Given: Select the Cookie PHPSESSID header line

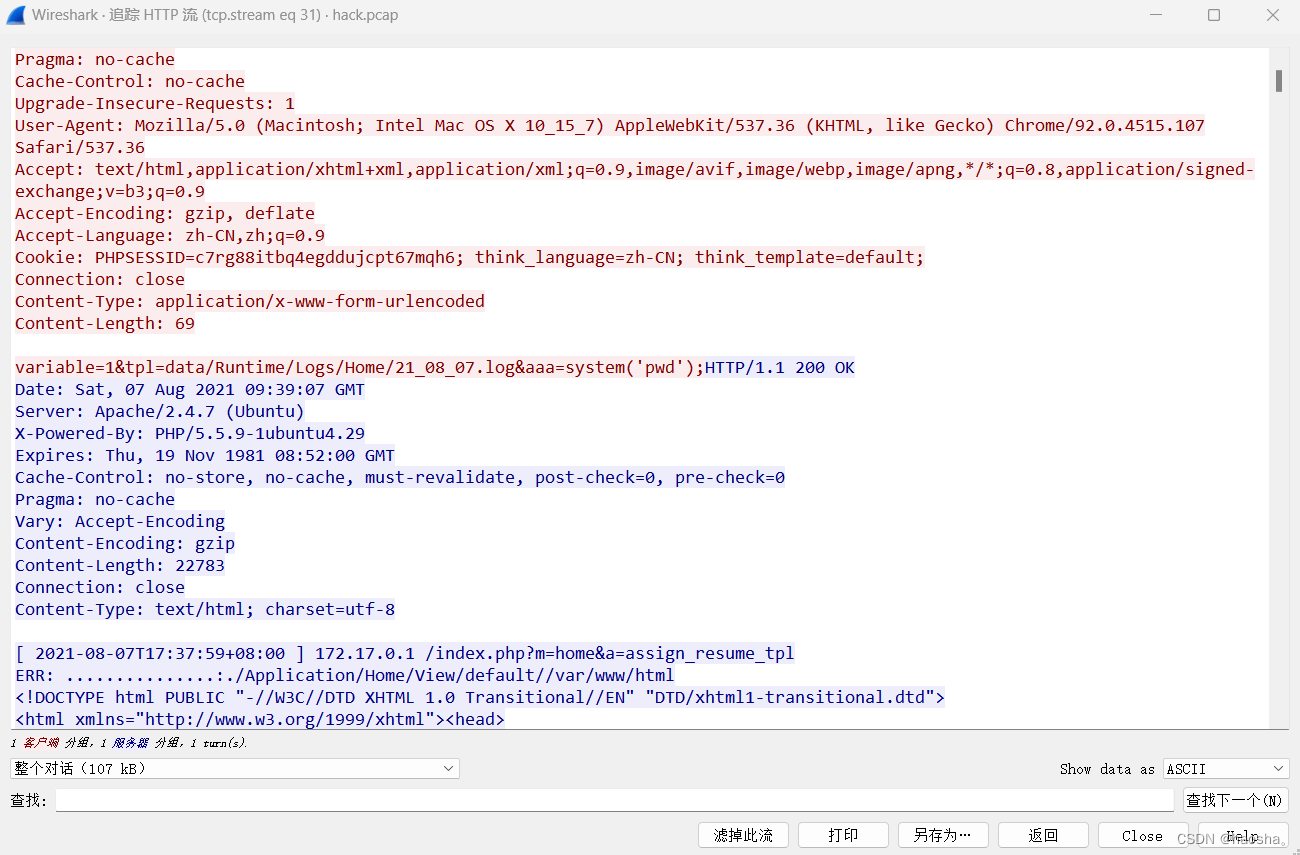Looking at the screenshot, I should (468, 257).
